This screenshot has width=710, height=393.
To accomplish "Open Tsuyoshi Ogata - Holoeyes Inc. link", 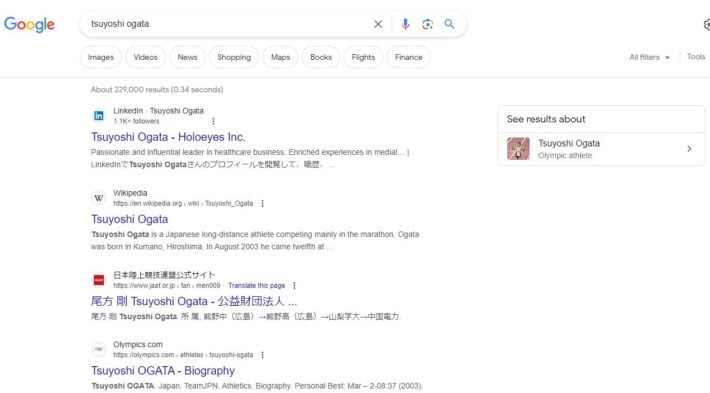I will tap(168, 137).
